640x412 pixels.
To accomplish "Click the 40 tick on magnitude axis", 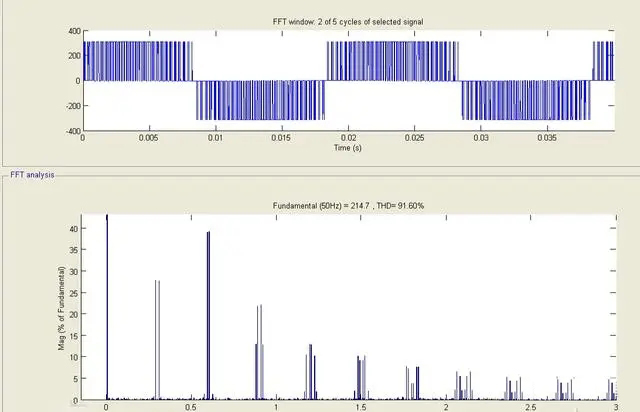I will tap(72, 228).
